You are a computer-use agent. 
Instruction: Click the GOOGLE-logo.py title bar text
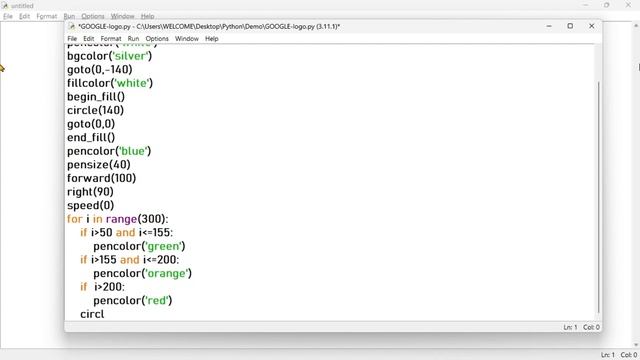209,27
